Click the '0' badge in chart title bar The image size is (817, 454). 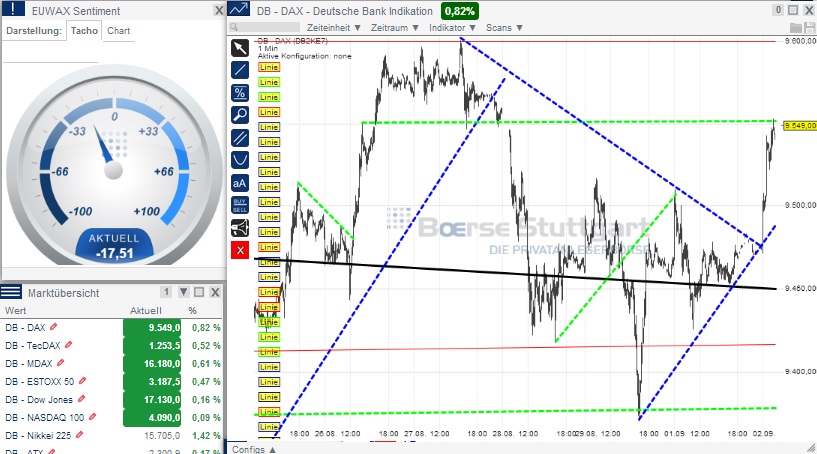778,10
